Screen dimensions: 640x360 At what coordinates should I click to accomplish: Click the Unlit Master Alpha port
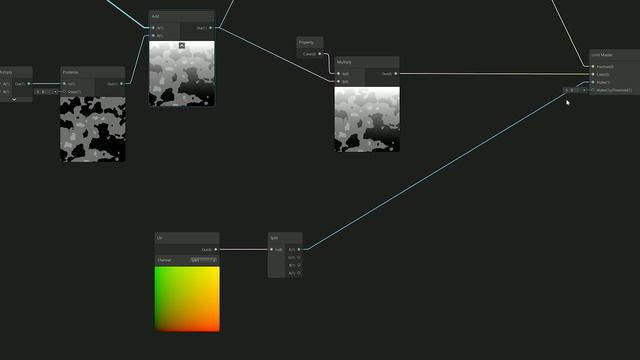pos(593,82)
